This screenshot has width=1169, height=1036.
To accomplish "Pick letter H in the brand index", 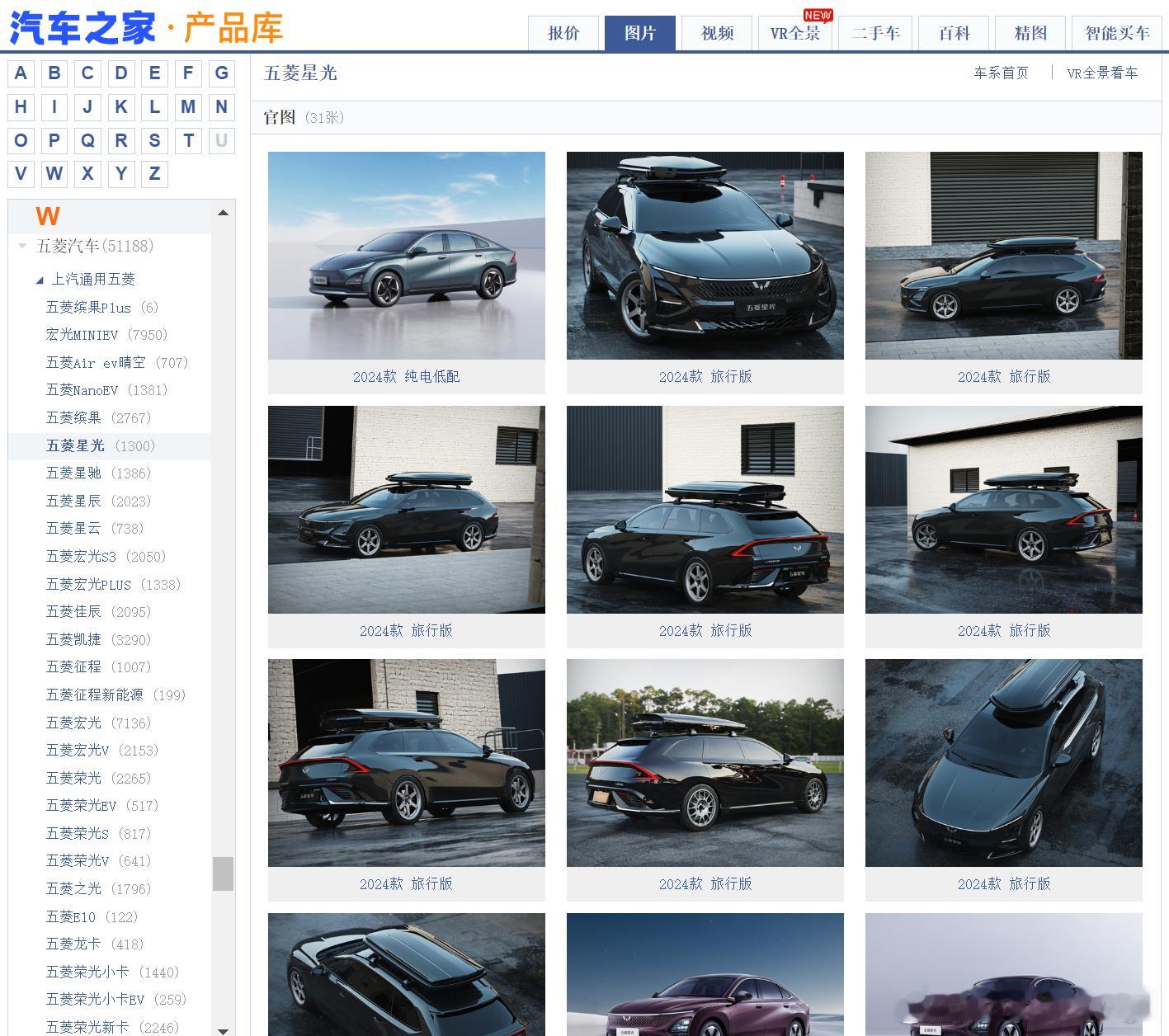I will pyautogui.click(x=21, y=107).
